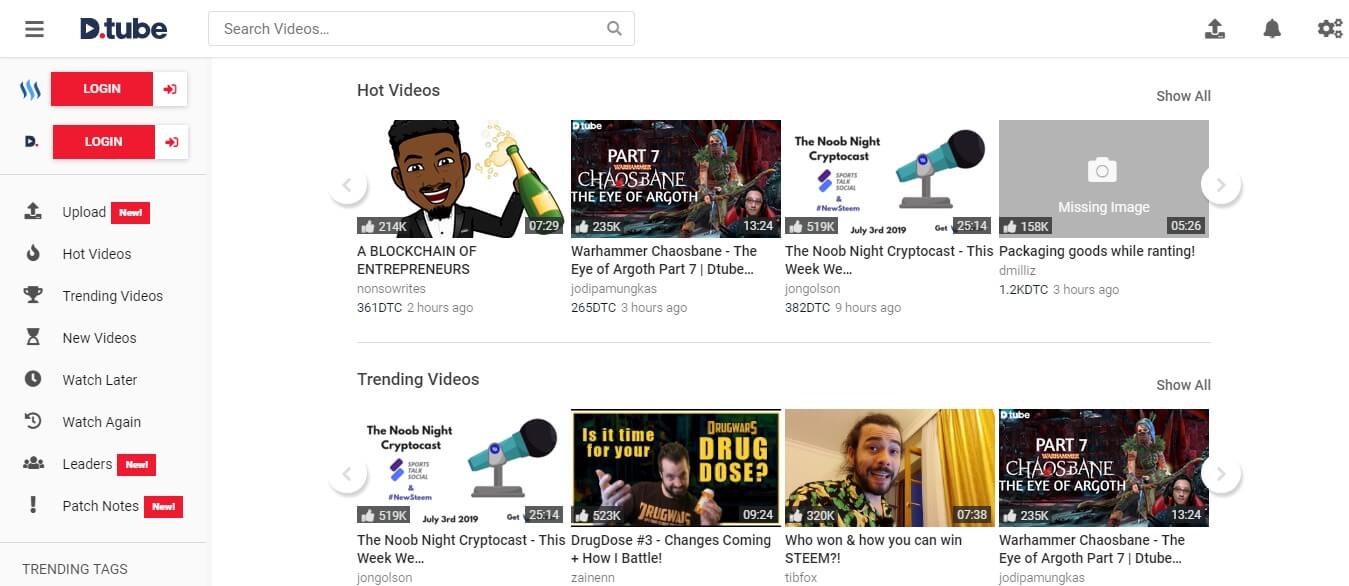Click the clock icon for Watch Later
Image resolution: width=1349 pixels, height=586 pixels.
[33, 379]
